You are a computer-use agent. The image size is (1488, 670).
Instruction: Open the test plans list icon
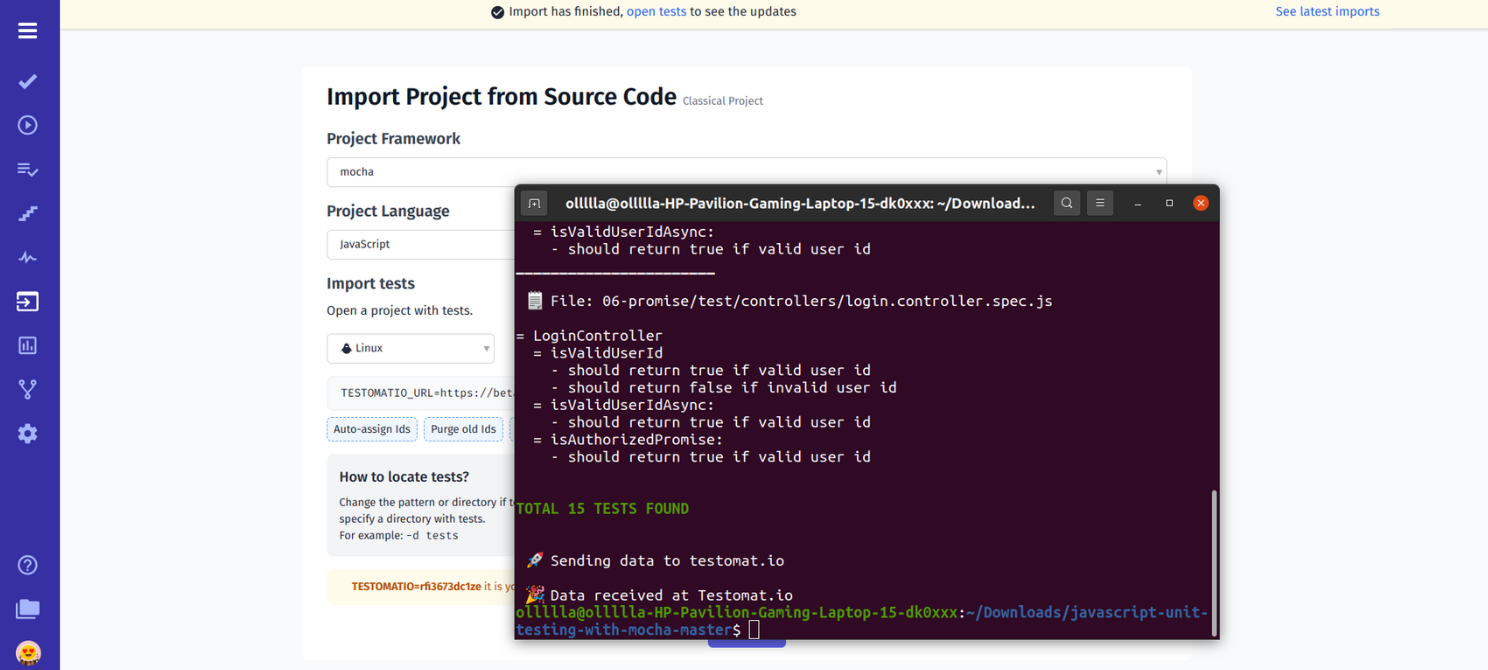[27, 169]
